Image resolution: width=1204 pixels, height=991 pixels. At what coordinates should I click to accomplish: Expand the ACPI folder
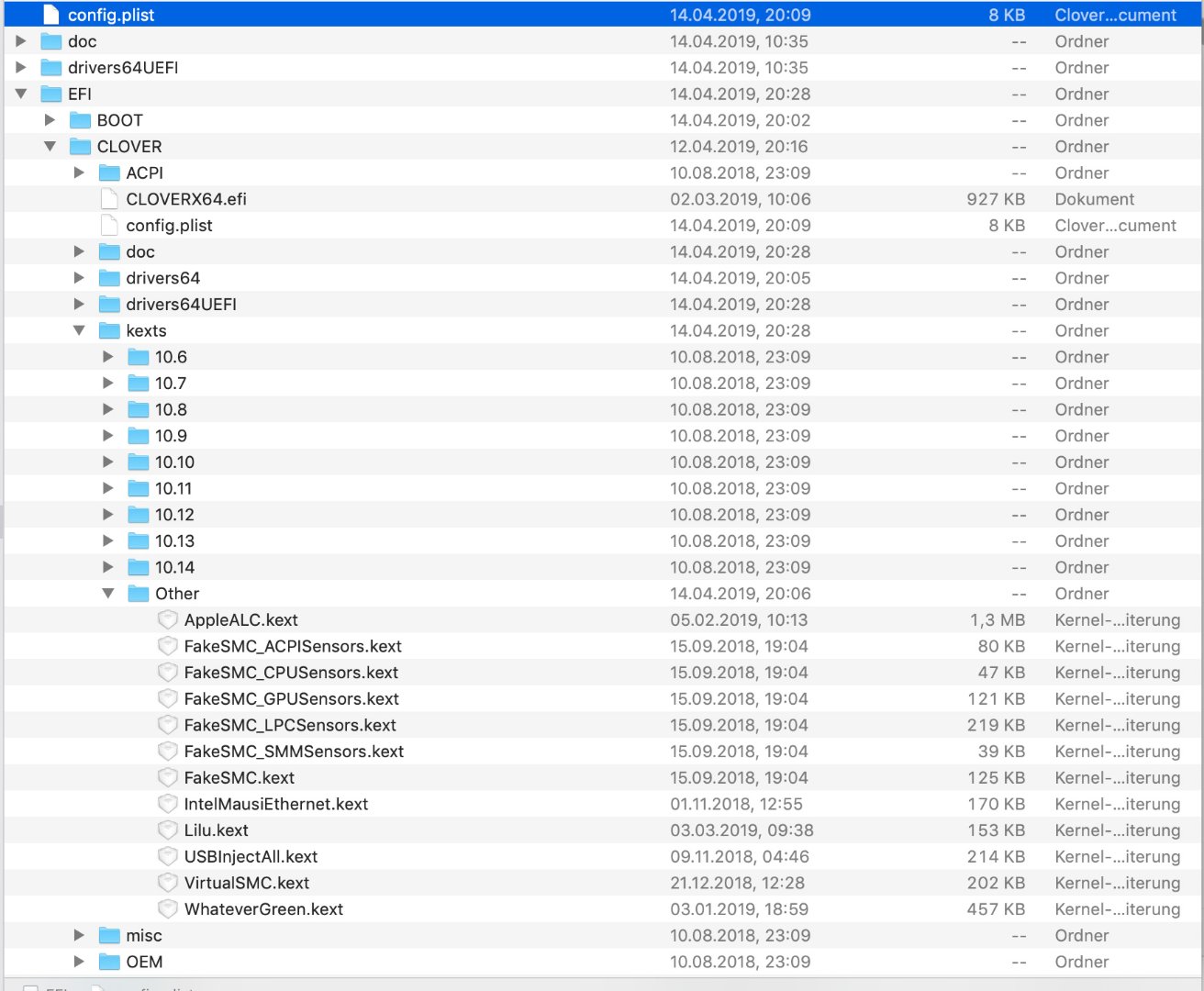79,173
